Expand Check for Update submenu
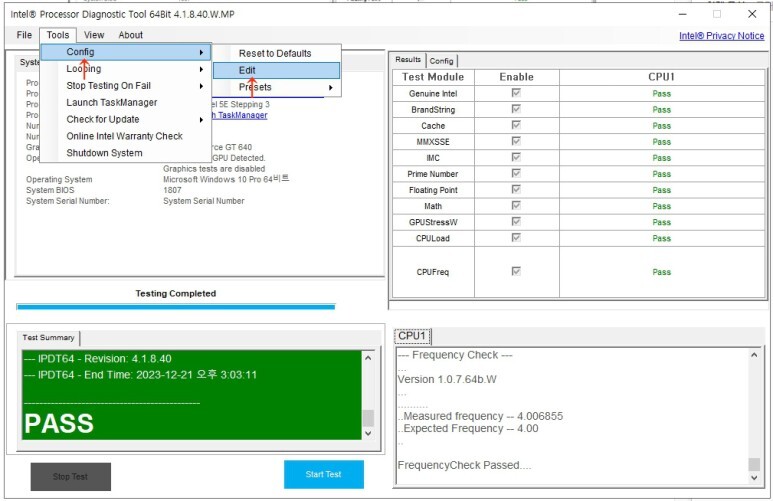This screenshot has height=501, width=773. click(126, 119)
